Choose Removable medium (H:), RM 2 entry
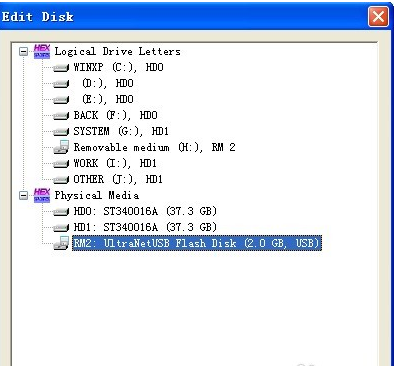This screenshot has width=394, height=366. [154, 147]
